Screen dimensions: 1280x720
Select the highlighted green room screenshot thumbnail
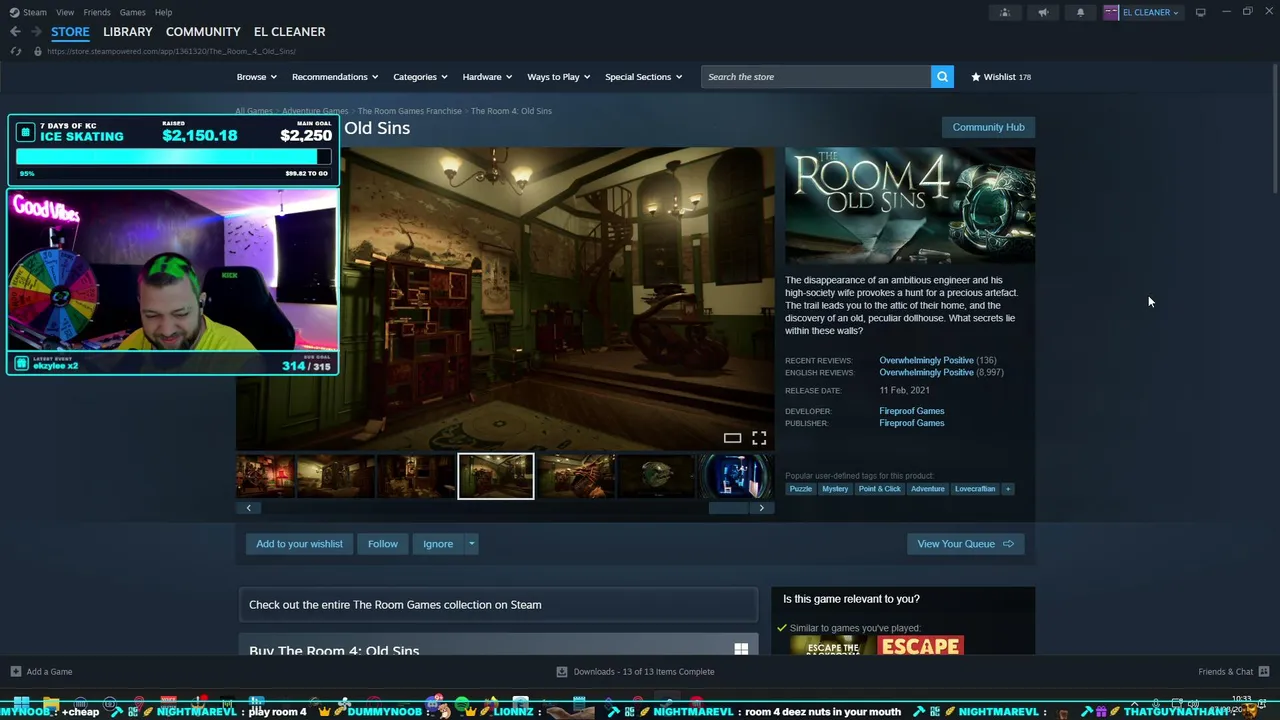(496, 476)
